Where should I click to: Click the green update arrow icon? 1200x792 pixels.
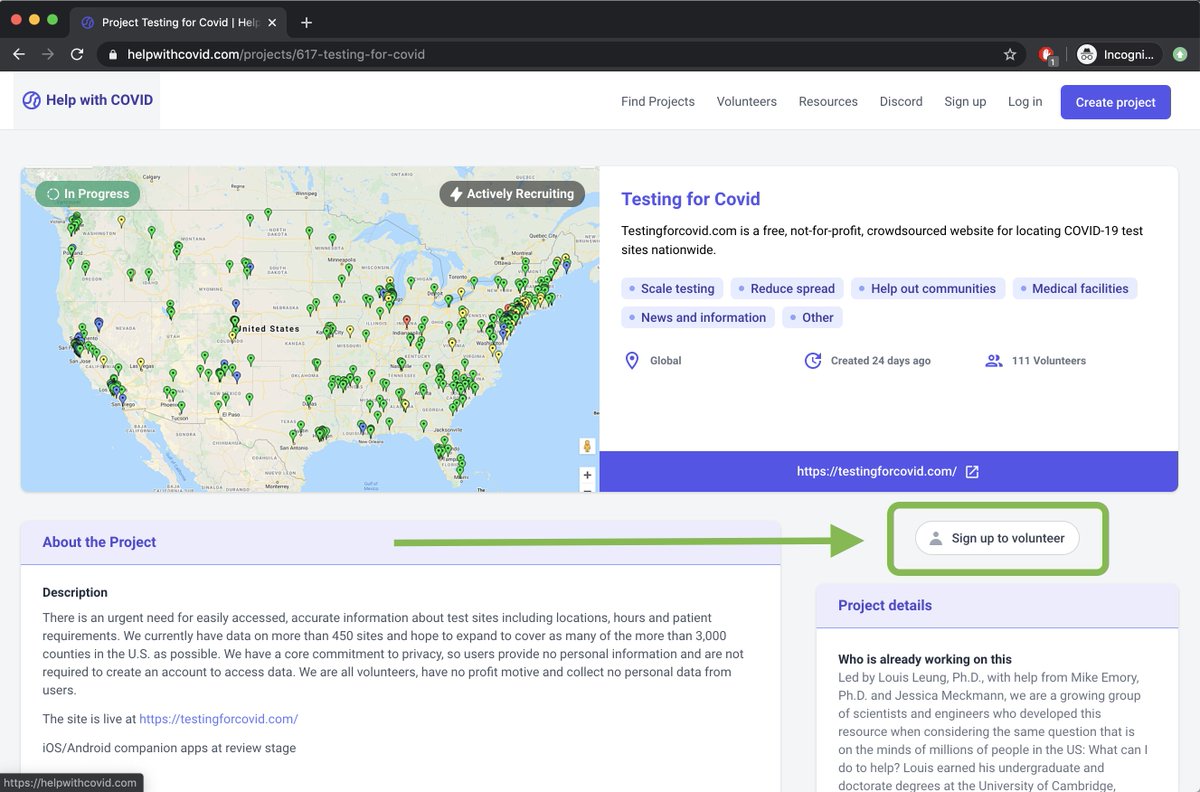click(x=1180, y=54)
